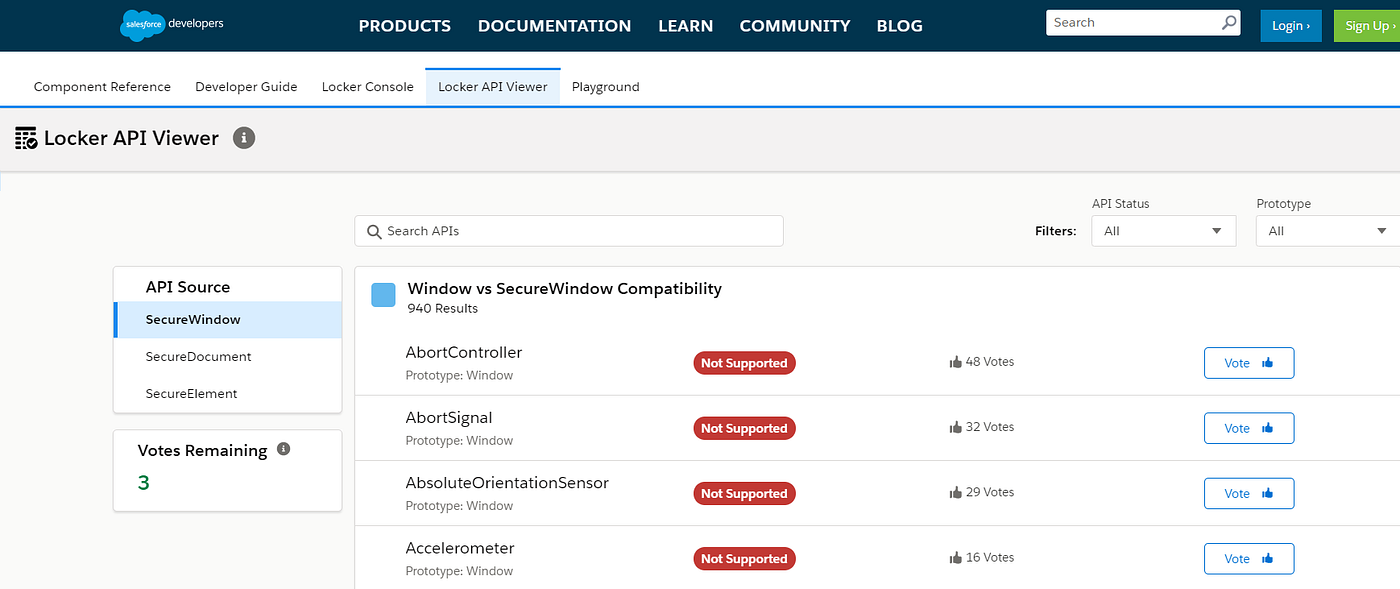Go to the BLOG page

[899, 26]
